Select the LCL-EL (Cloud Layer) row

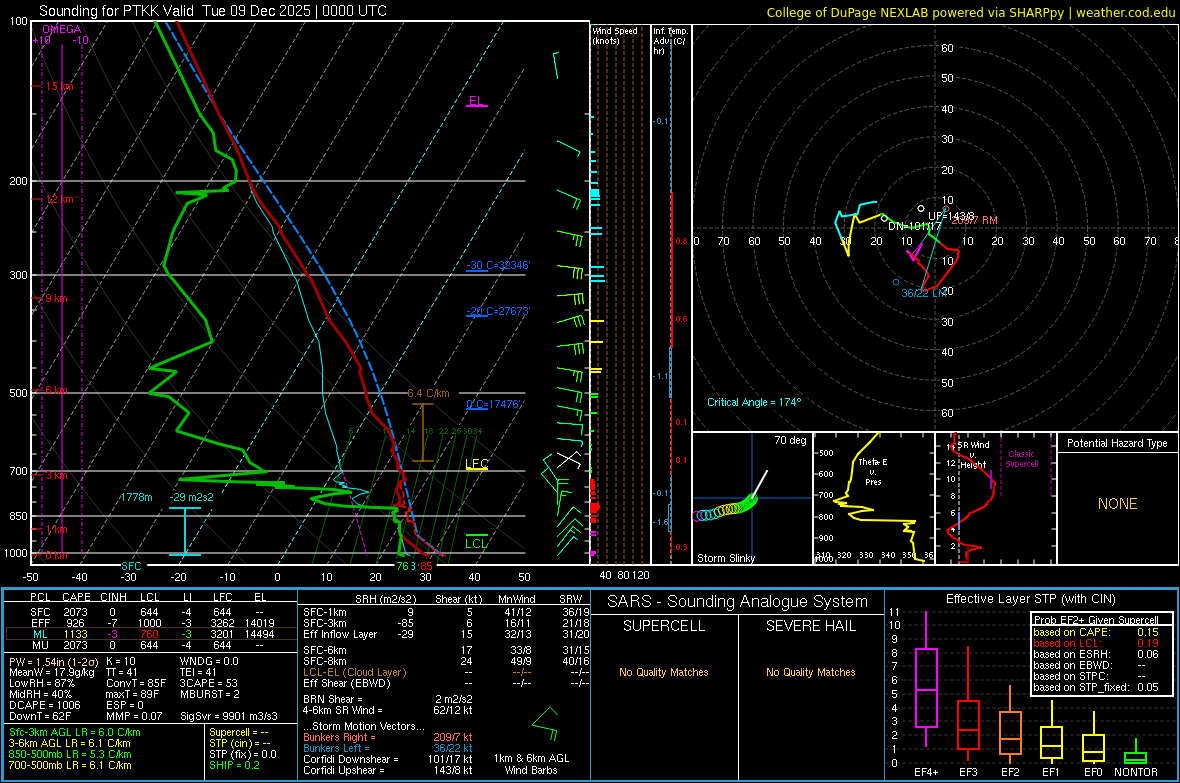446,672
